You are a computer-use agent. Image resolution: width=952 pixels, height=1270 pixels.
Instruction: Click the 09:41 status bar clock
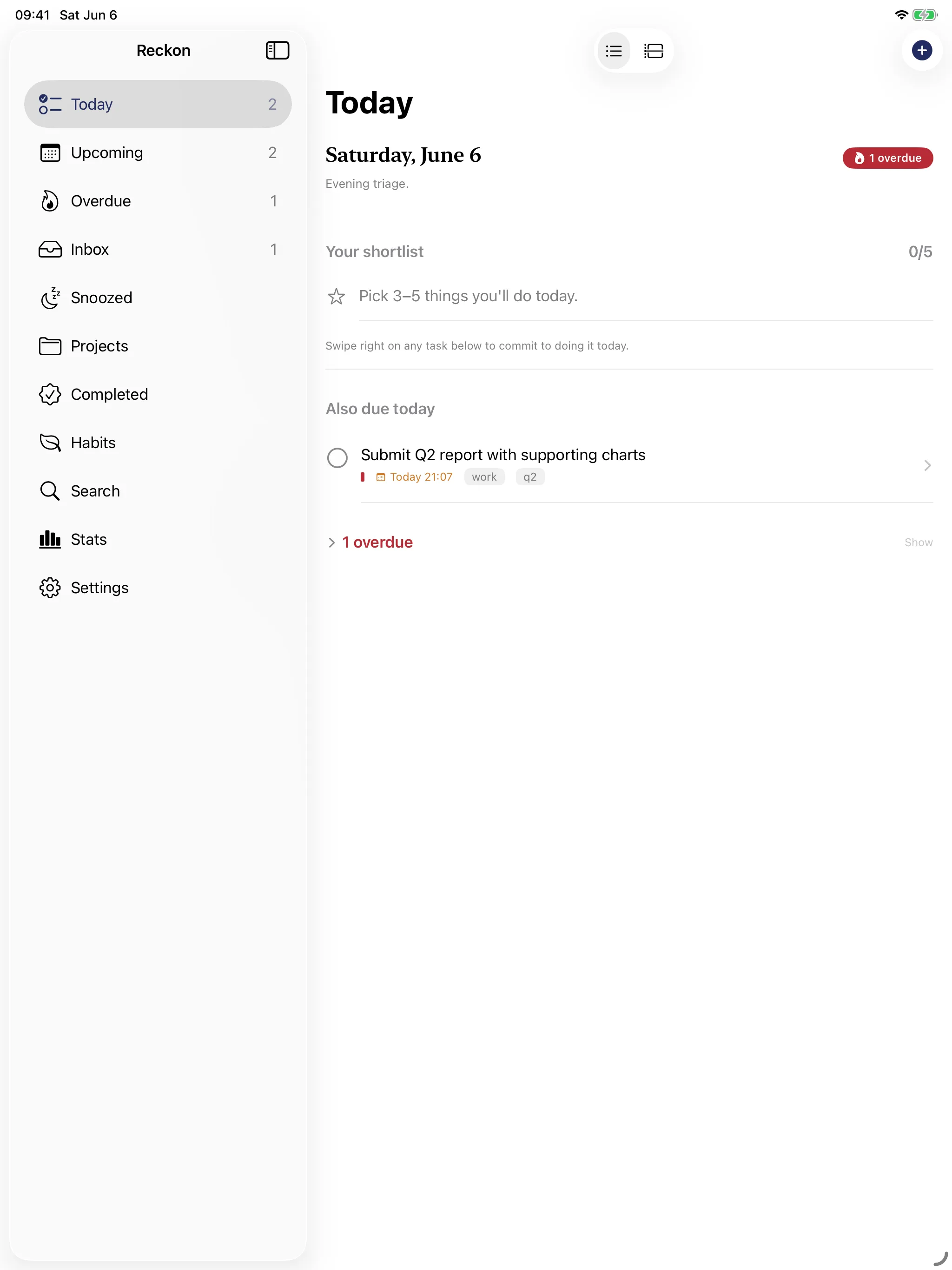point(33,15)
